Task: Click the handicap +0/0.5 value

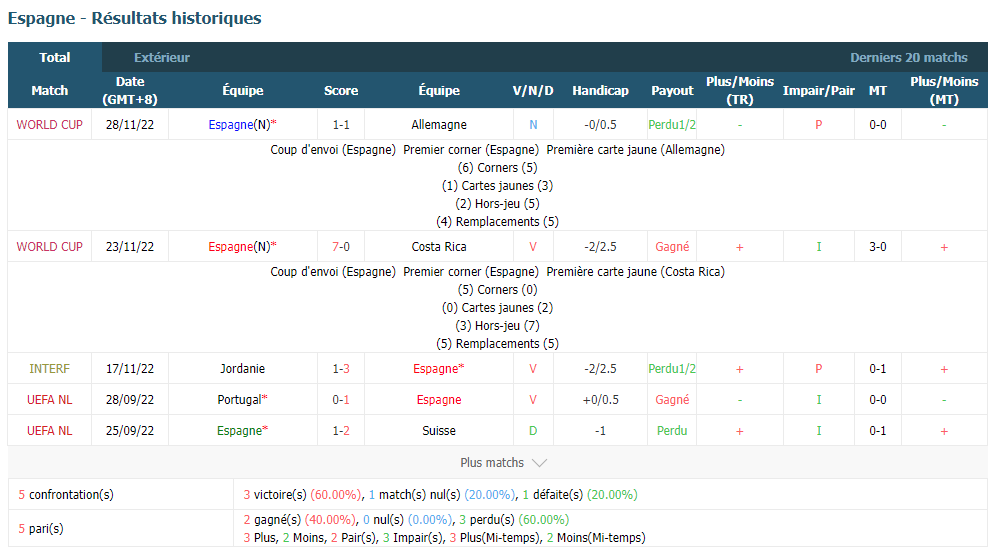Action: (600, 400)
